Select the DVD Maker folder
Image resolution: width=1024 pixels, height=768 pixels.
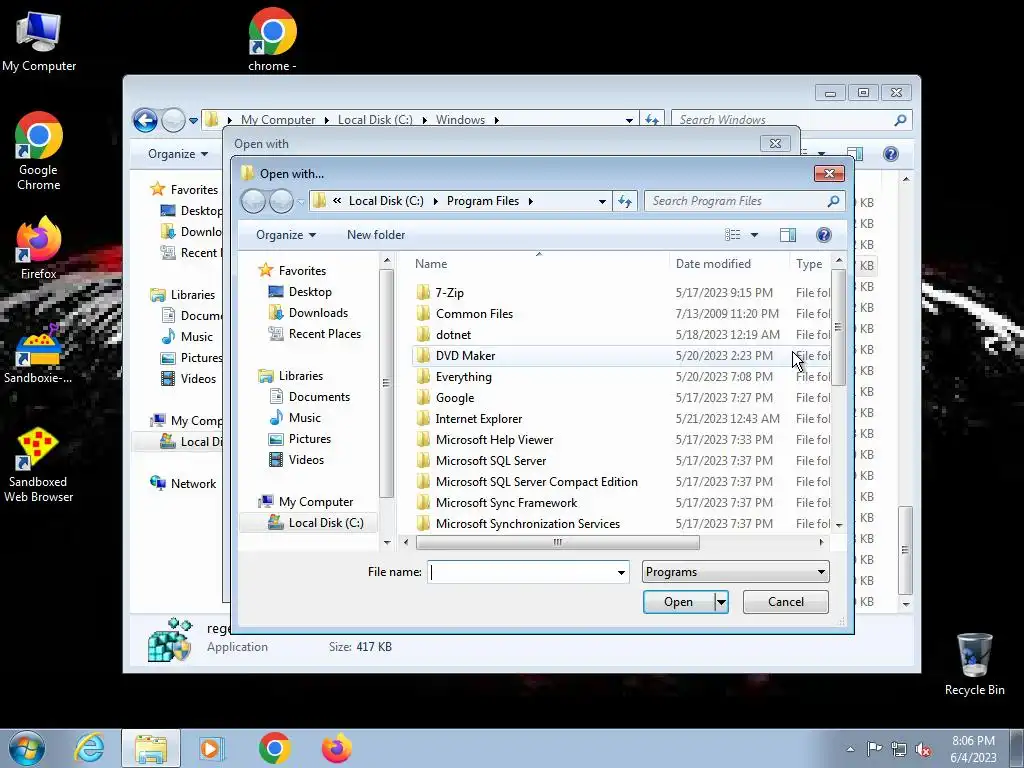point(465,355)
